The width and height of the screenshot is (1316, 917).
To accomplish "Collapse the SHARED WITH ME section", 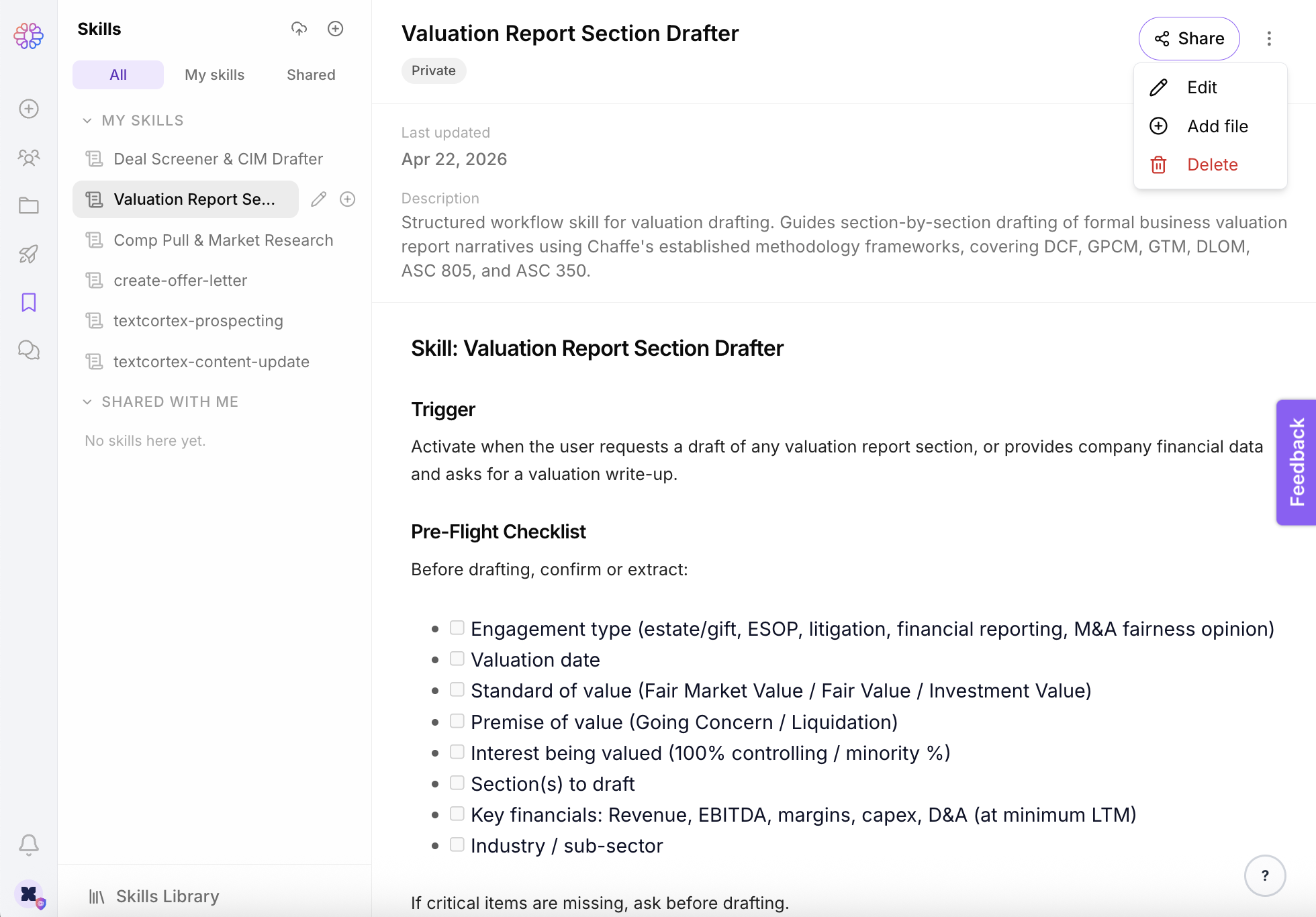I will point(87,402).
